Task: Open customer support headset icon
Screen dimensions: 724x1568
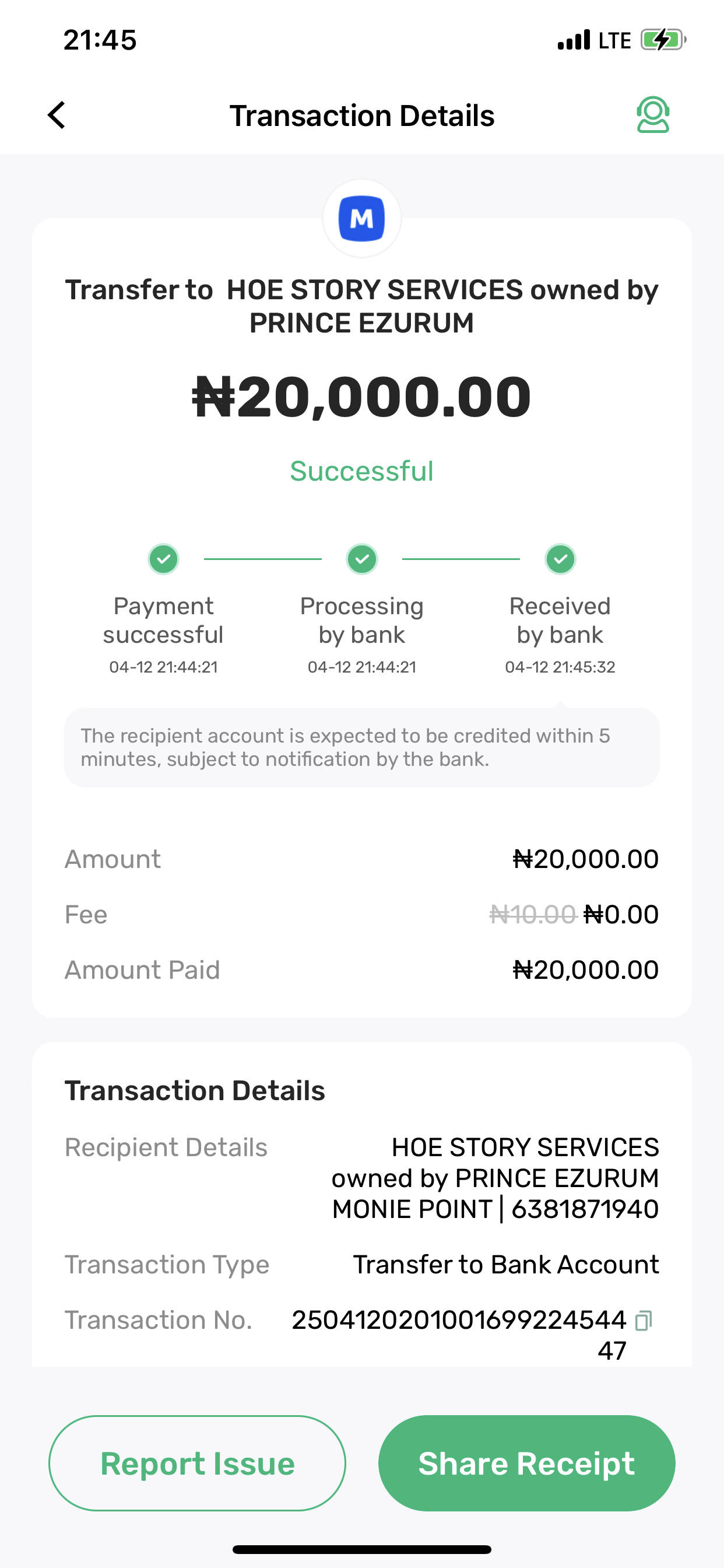Action: [x=653, y=115]
